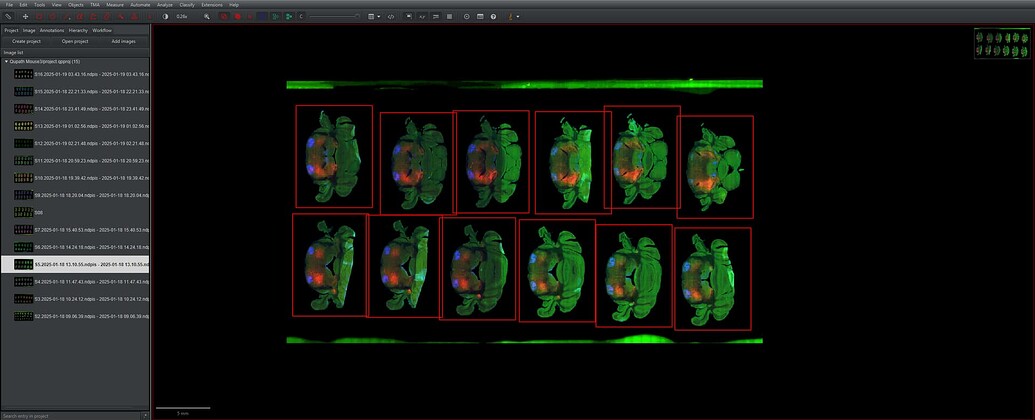Viewport: 1035px width, 420px height.
Task: Open the script editor icon
Action: click(x=390, y=16)
